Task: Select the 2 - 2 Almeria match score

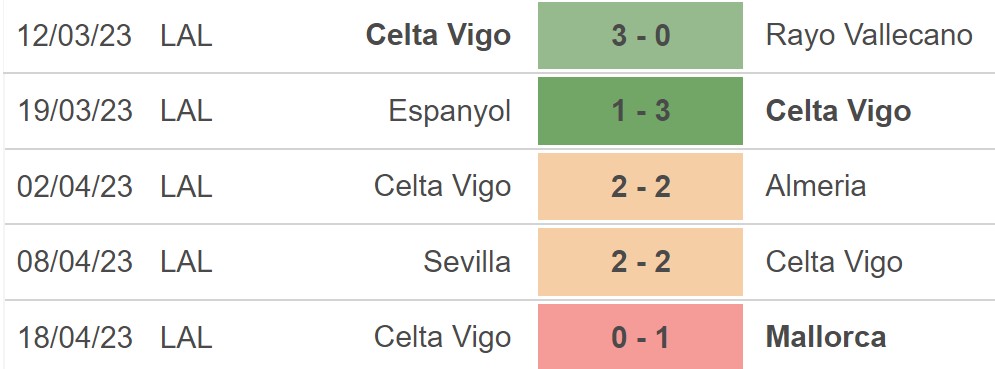Action: point(640,187)
